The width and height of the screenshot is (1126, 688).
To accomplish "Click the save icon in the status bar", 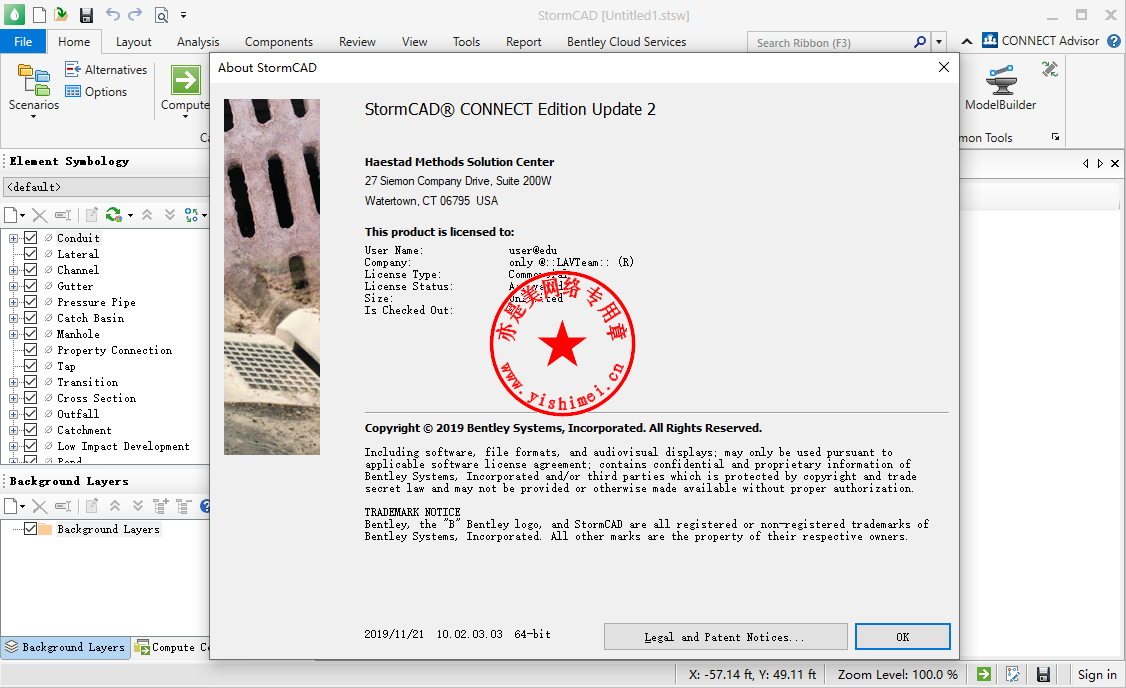I will coord(1043,674).
